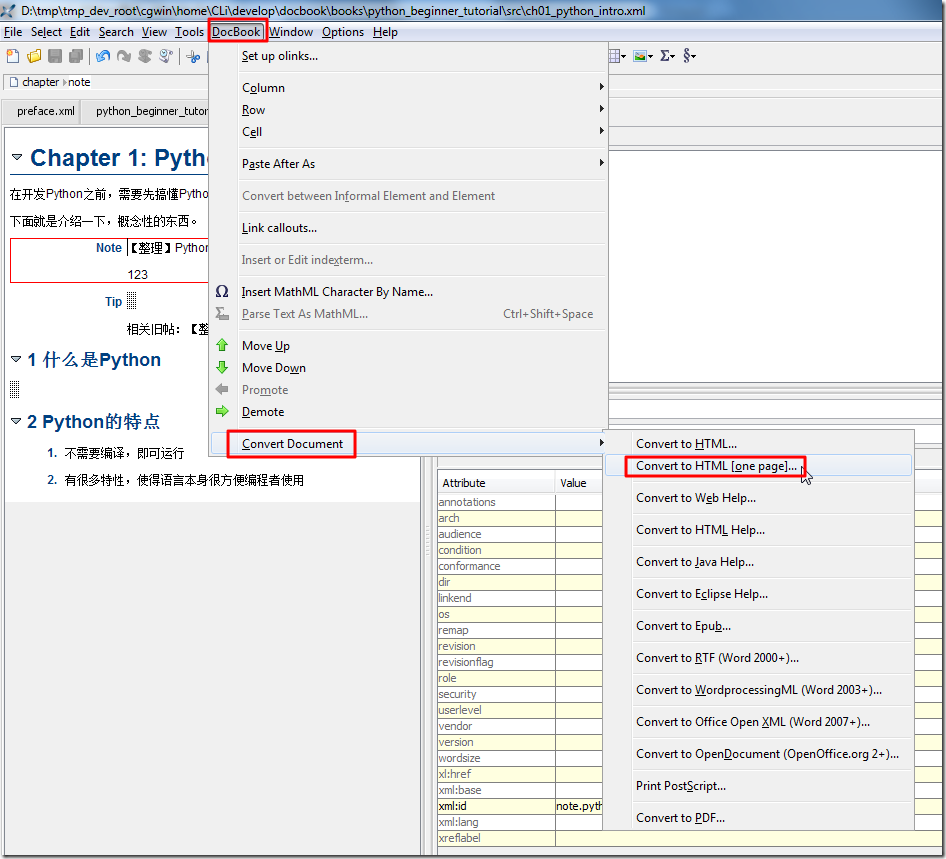
Task: Click the note breadcrumb node
Action: point(79,82)
